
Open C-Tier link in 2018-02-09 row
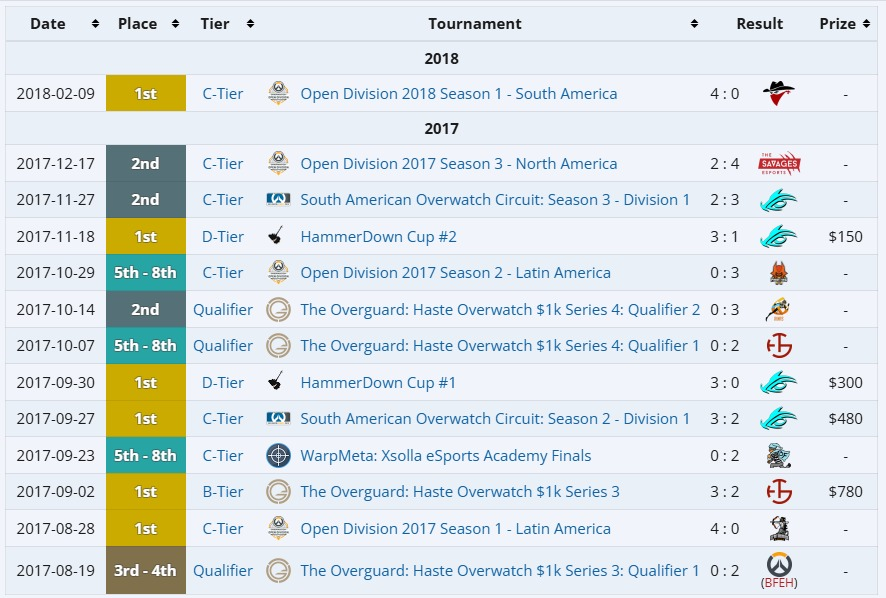(223, 93)
